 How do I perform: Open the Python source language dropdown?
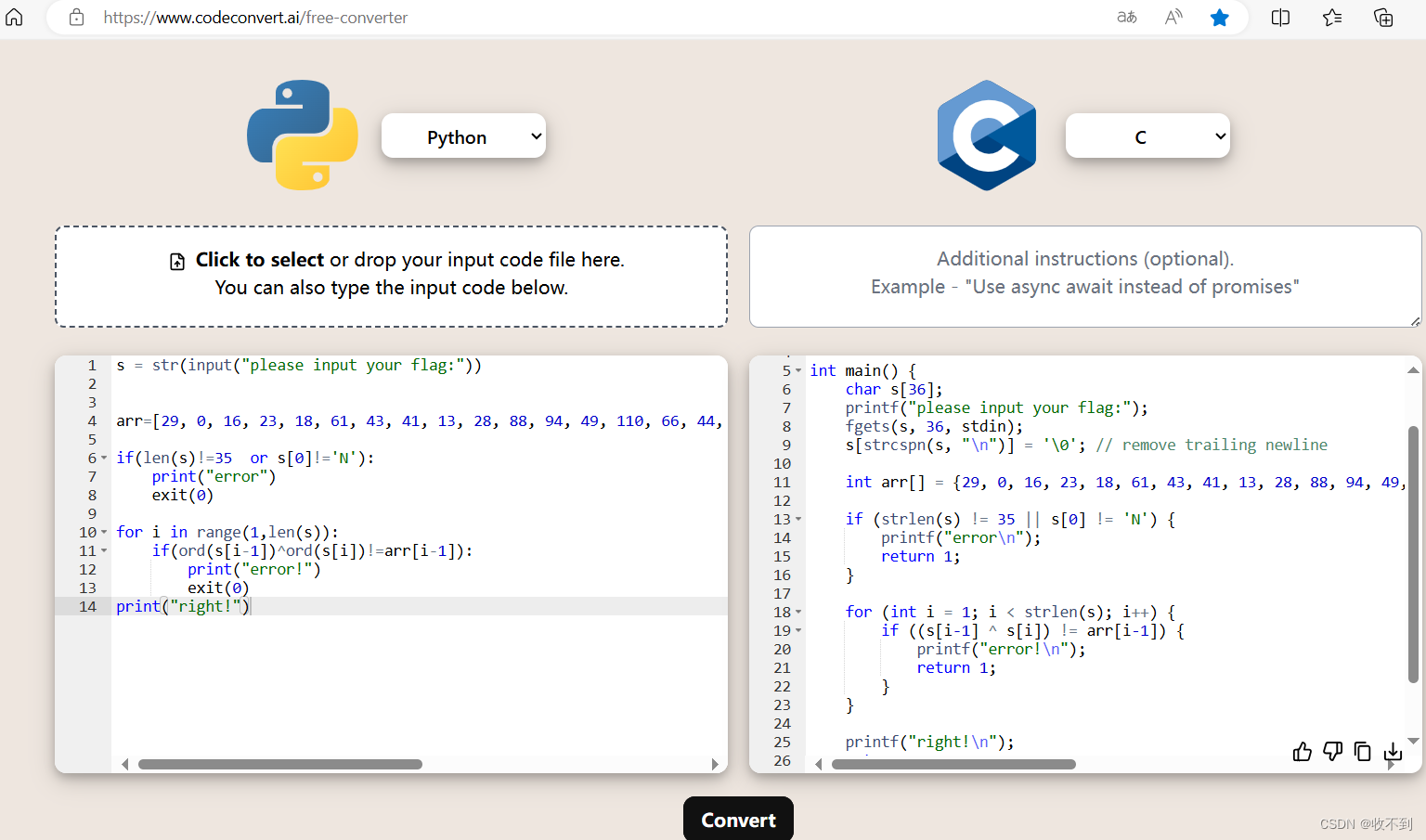pos(463,136)
